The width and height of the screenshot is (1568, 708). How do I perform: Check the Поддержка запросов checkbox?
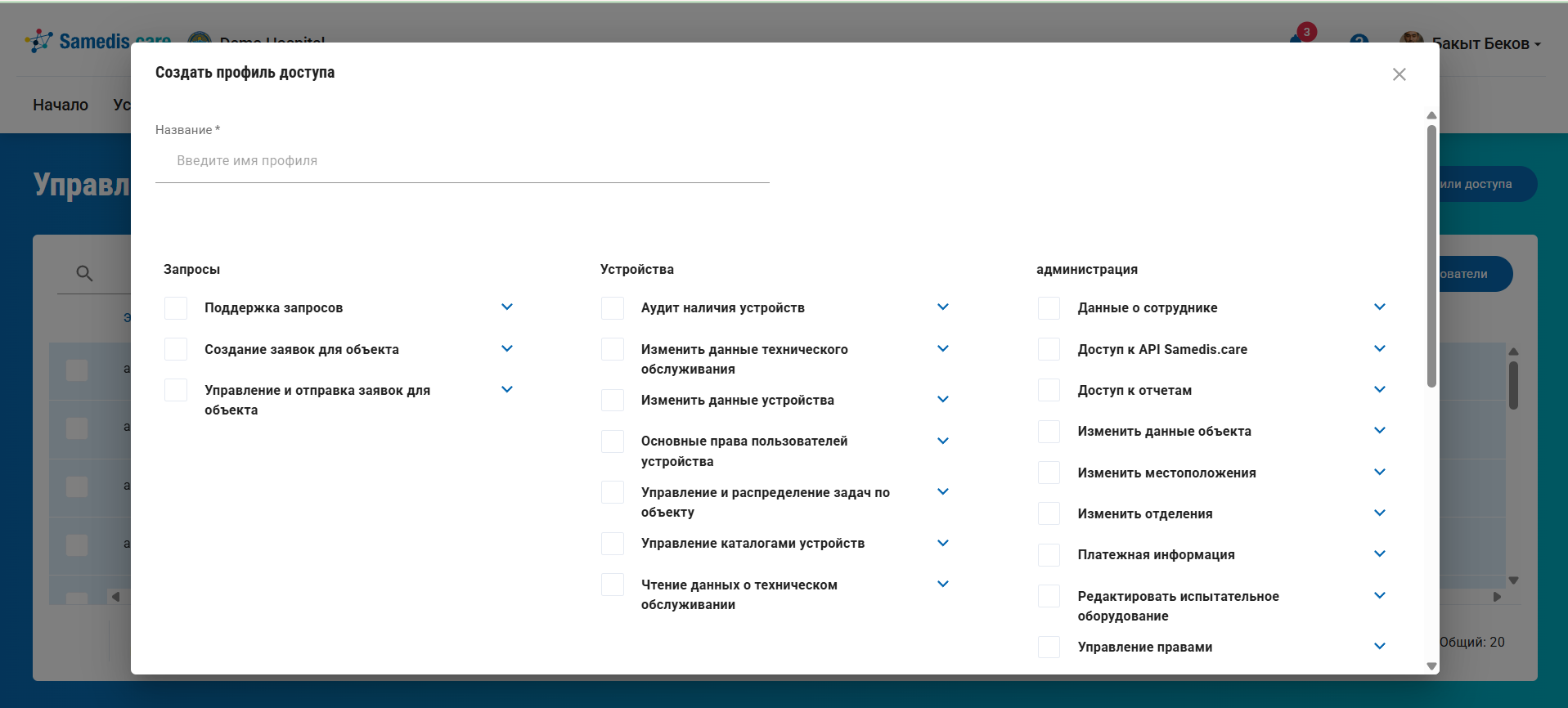point(176,308)
